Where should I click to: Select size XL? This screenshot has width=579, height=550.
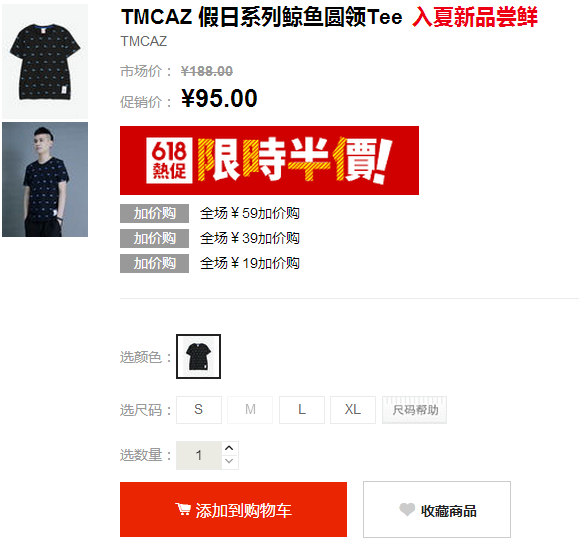pyautogui.click(x=353, y=410)
